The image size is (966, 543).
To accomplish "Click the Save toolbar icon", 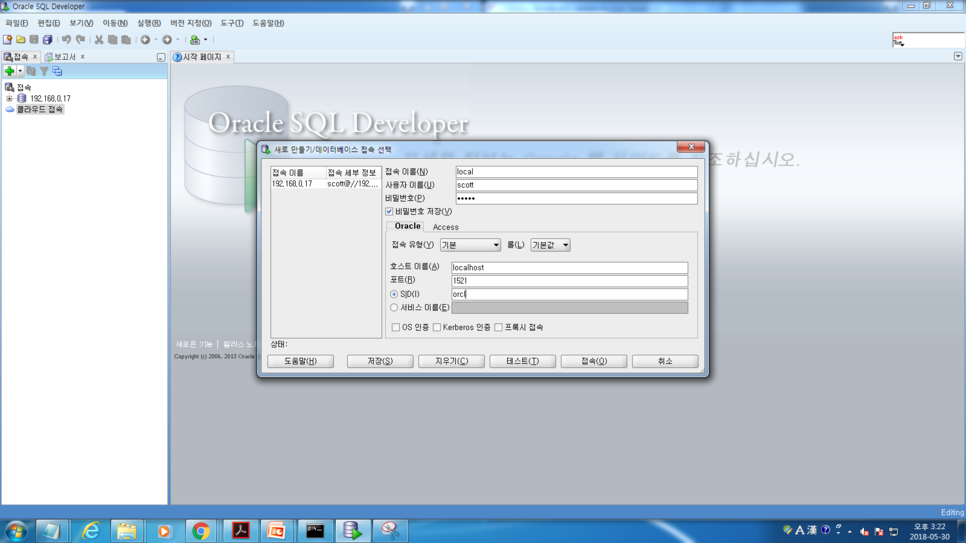I will click(34, 39).
